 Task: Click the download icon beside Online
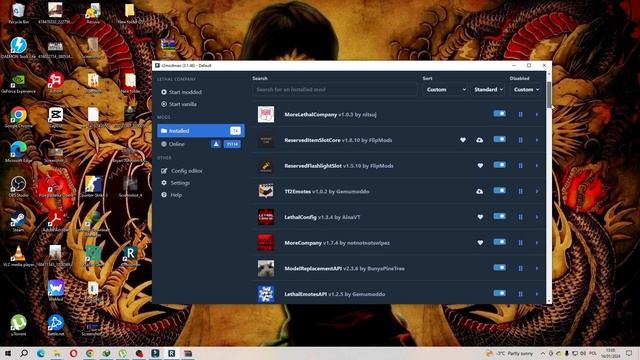pyautogui.click(x=216, y=144)
